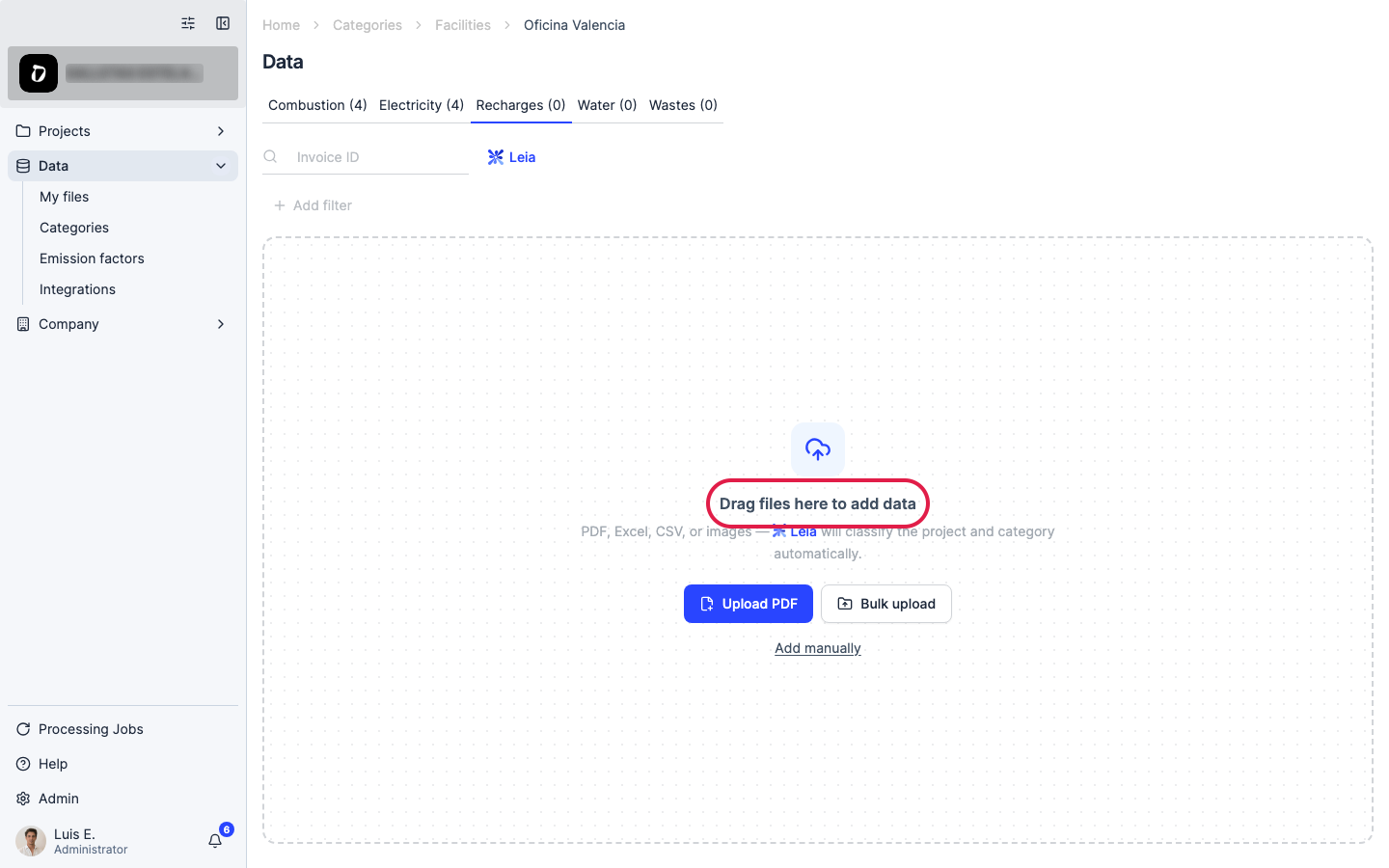Switch to Electricity (4) tab
1389x868 pixels.
click(422, 105)
